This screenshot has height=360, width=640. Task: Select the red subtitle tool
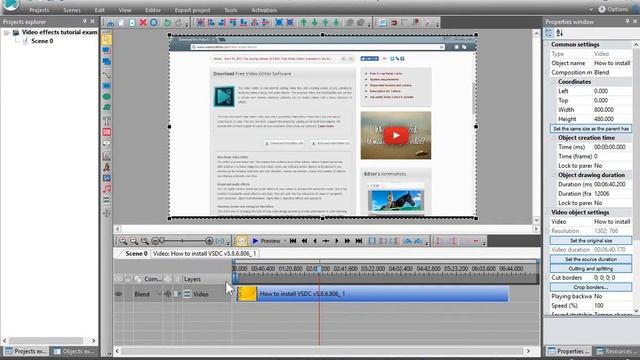[x=107, y=132]
